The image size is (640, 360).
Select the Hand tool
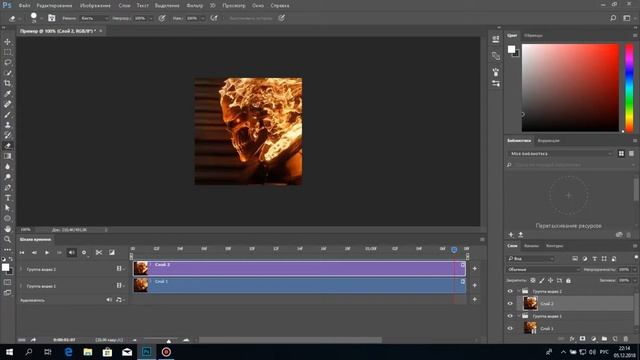pyautogui.click(x=7, y=229)
